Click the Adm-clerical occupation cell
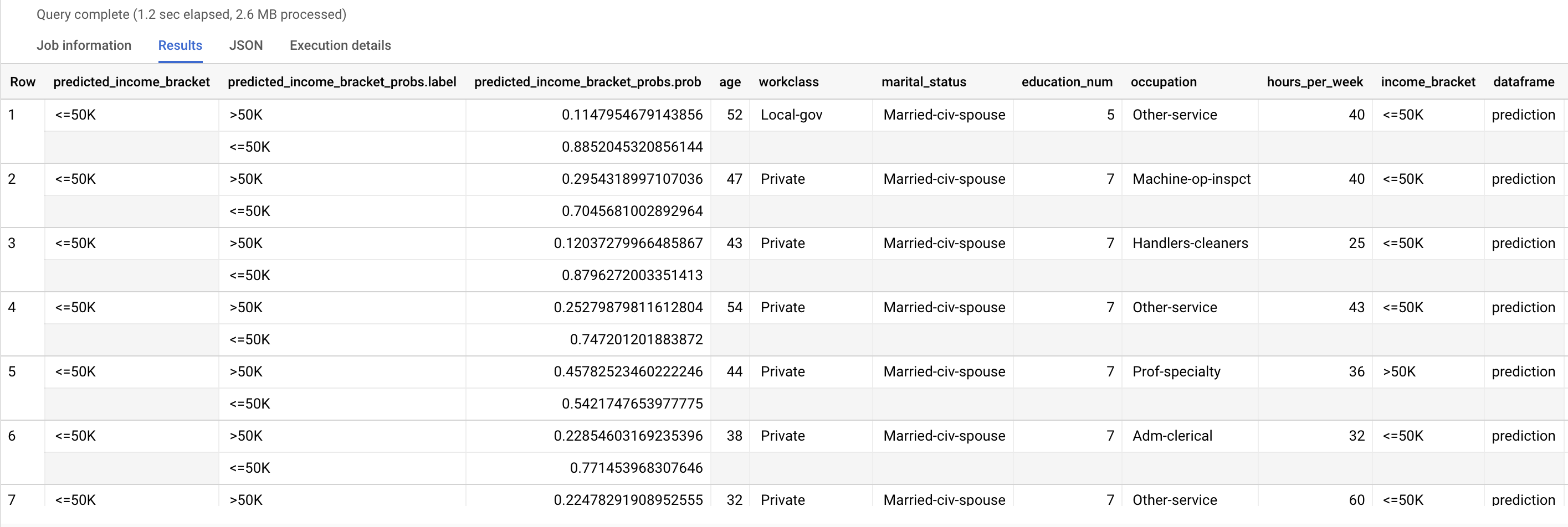This screenshot has height=527, width=1568. pyautogui.click(x=1172, y=436)
